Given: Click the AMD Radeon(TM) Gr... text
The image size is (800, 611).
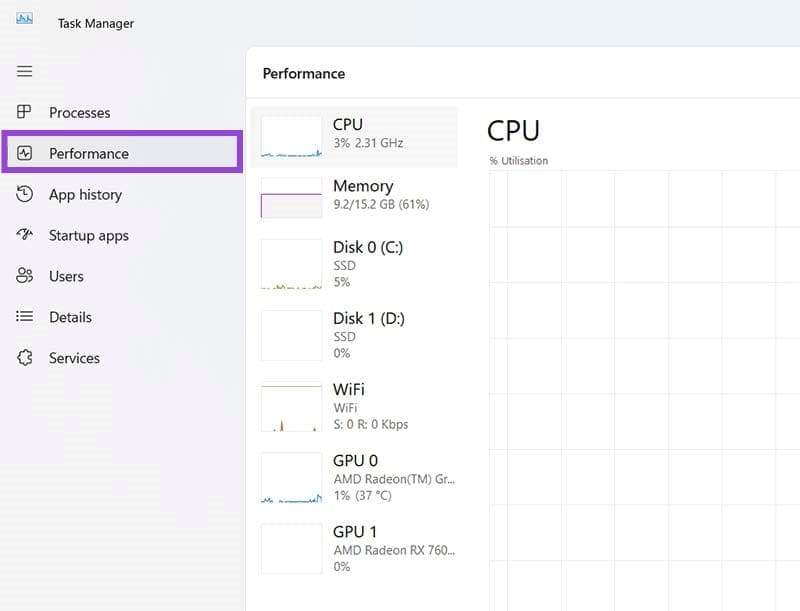Looking at the screenshot, I should [x=394, y=479].
